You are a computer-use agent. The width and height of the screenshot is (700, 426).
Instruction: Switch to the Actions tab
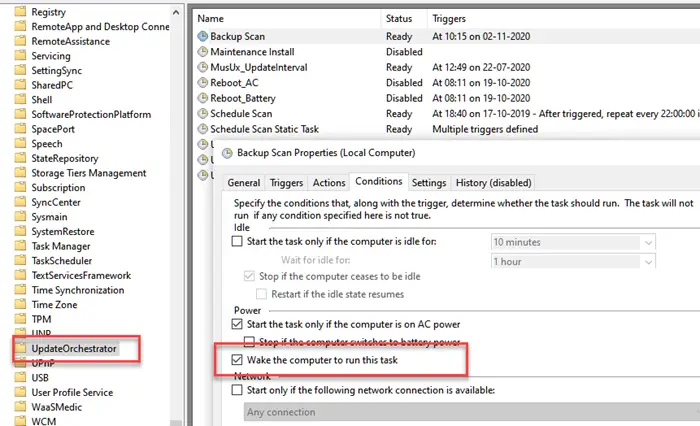tap(329, 183)
